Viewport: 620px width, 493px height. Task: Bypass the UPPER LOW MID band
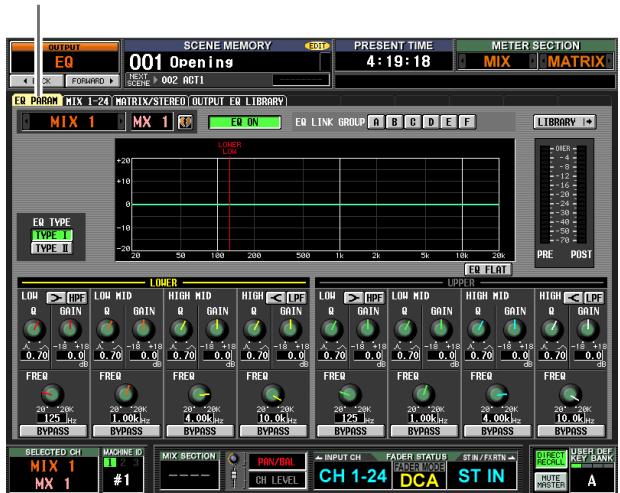[x=424, y=431]
